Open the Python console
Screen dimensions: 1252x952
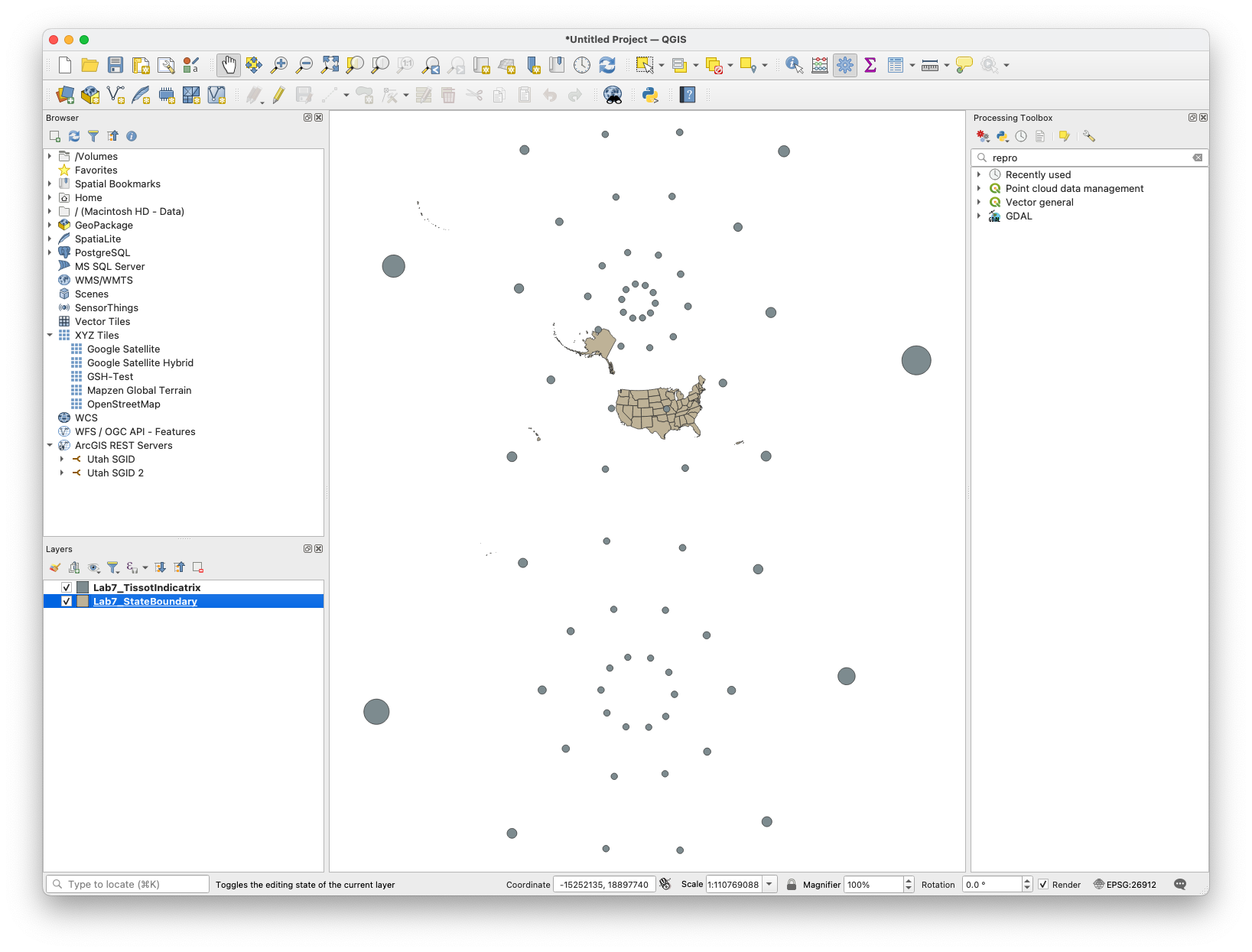click(650, 95)
